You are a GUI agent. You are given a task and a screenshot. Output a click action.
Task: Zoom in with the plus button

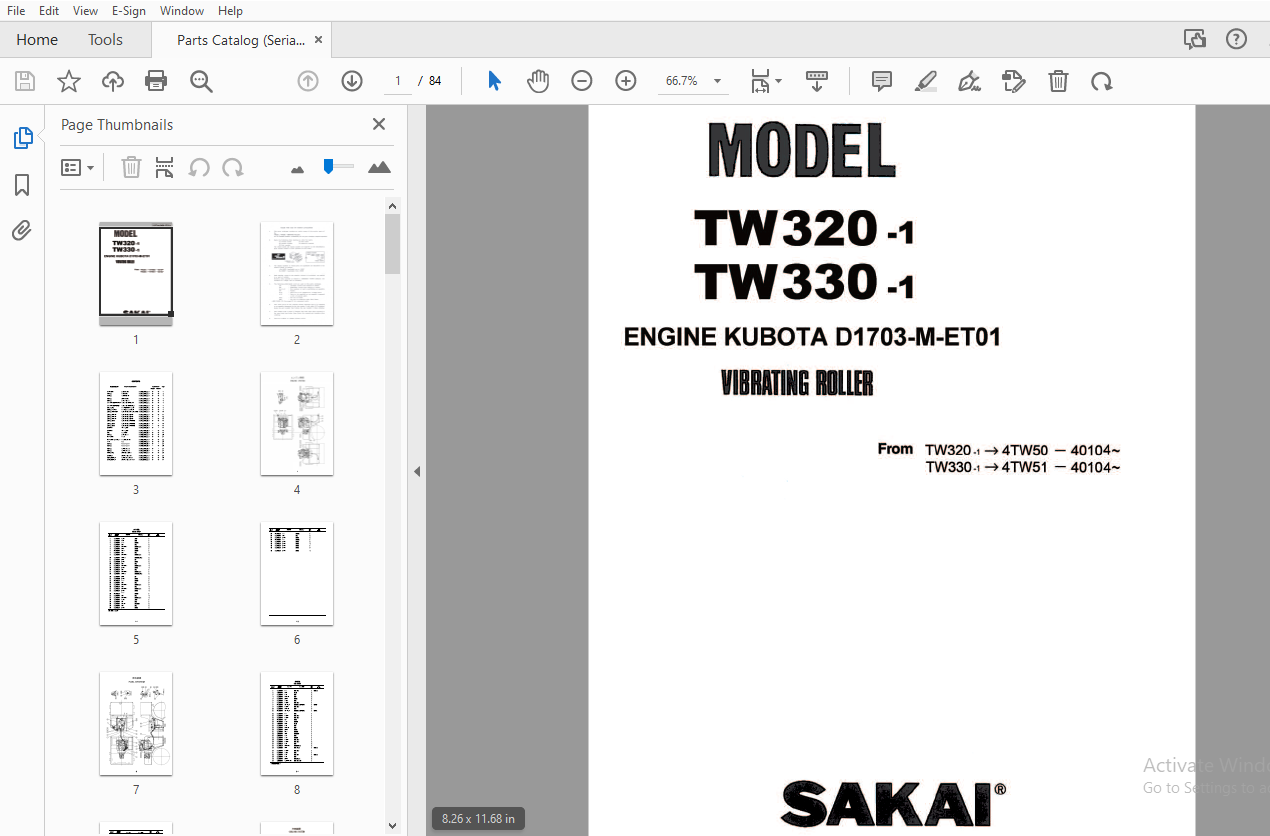coord(626,81)
